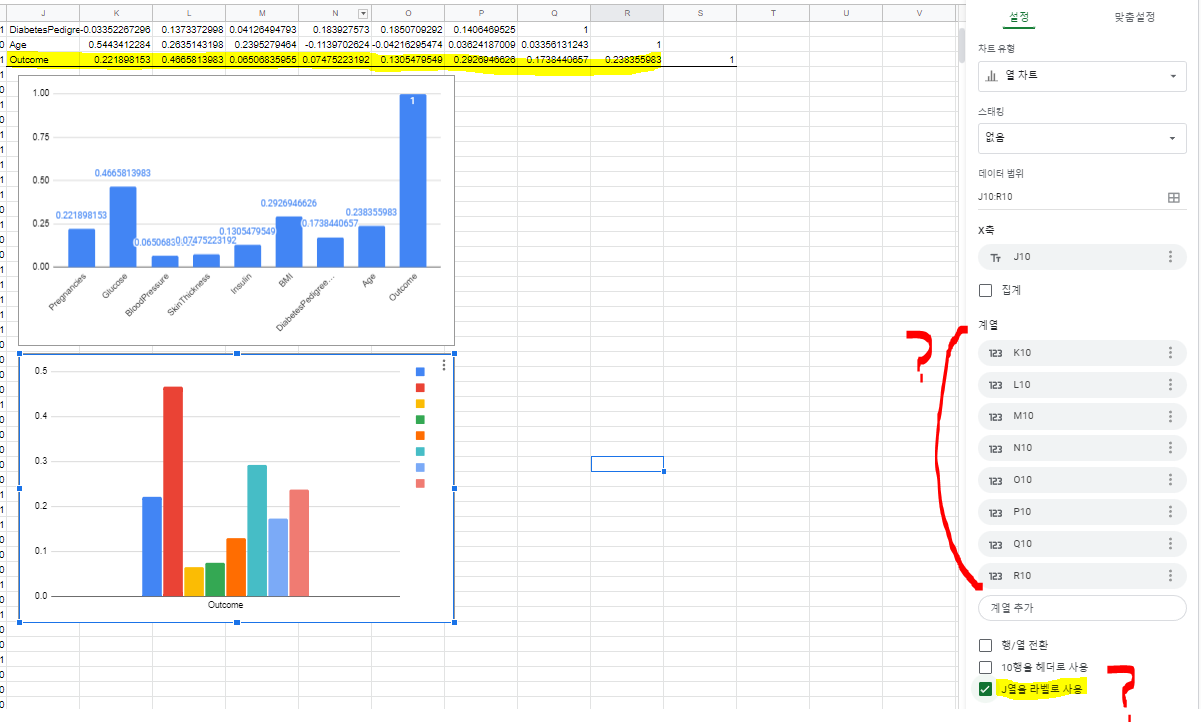Open the P10 series options menu
This screenshot has height=722, width=1201.
[x=1170, y=512]
